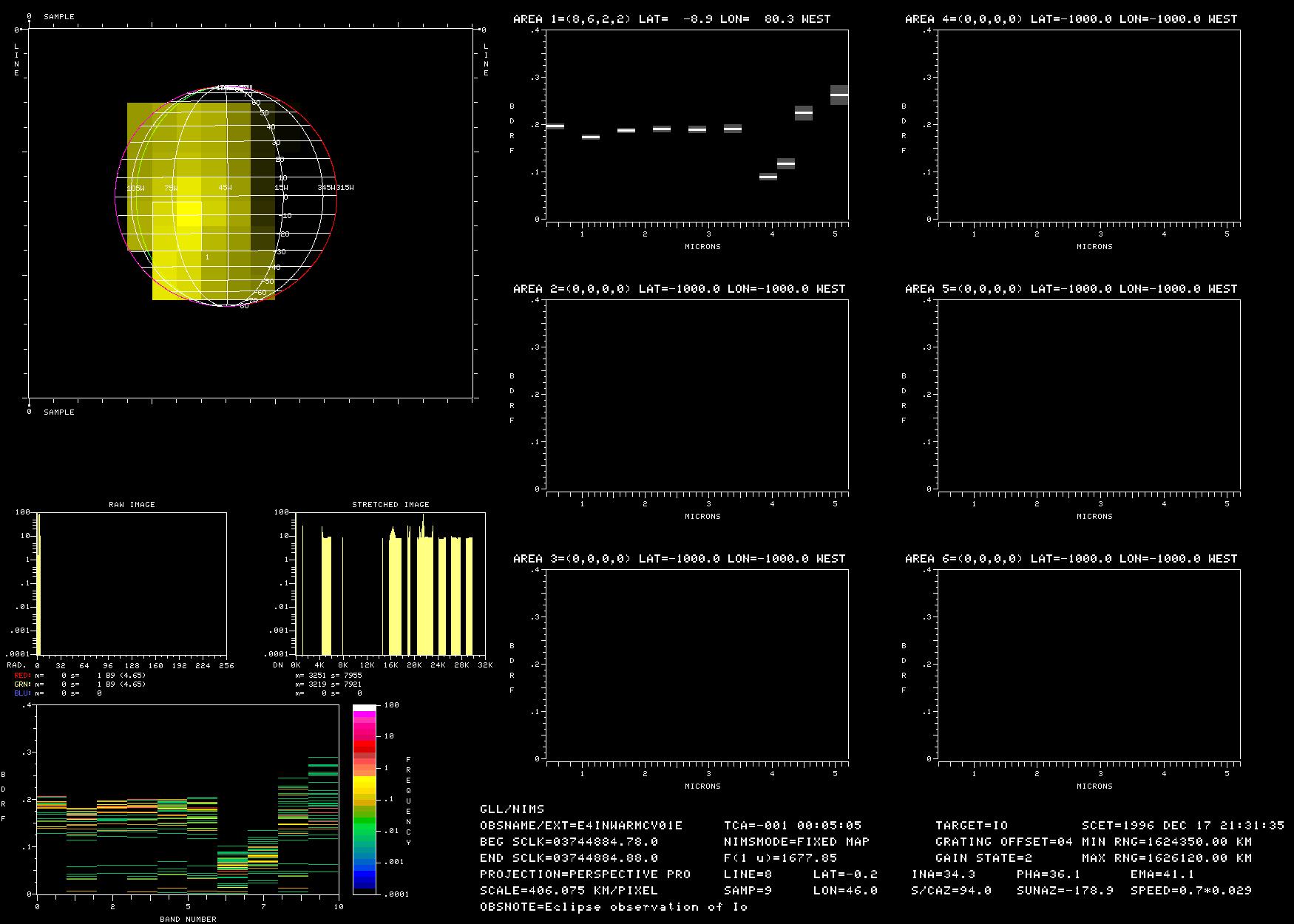Select the AREA 1 plot title text

coord(671,19)
